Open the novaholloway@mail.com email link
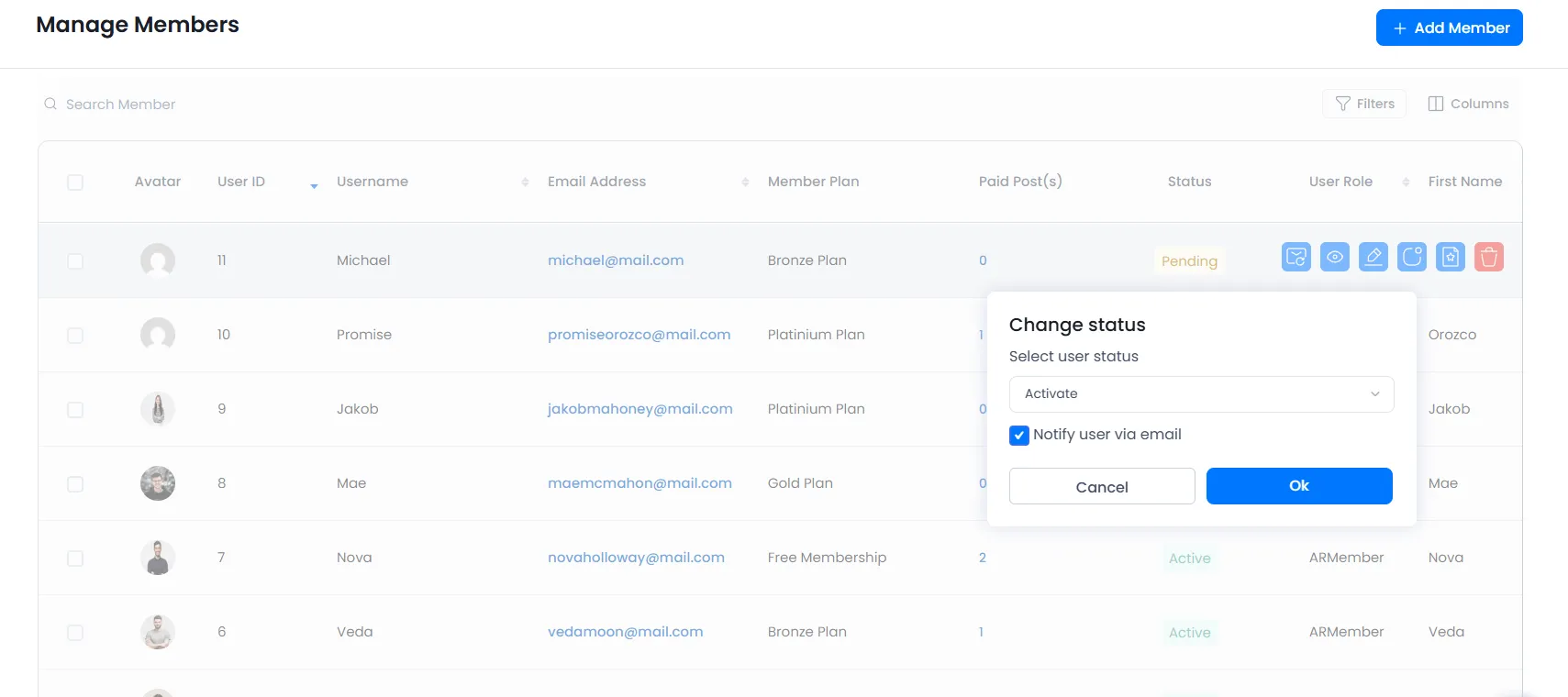 [636, 558]
